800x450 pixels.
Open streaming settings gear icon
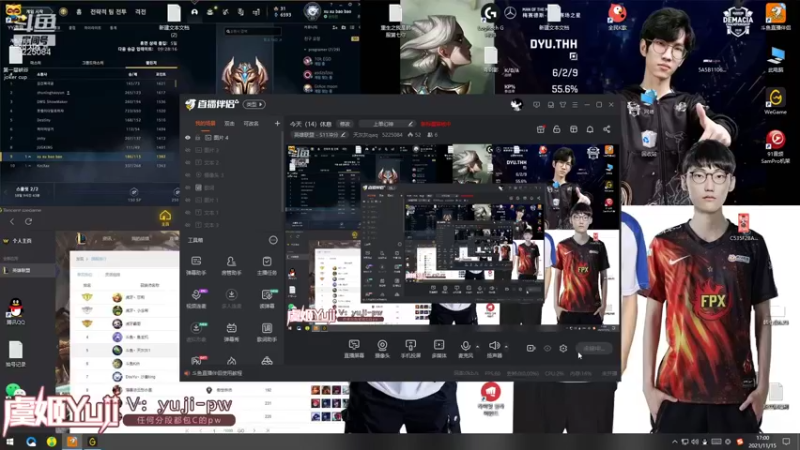563,348
